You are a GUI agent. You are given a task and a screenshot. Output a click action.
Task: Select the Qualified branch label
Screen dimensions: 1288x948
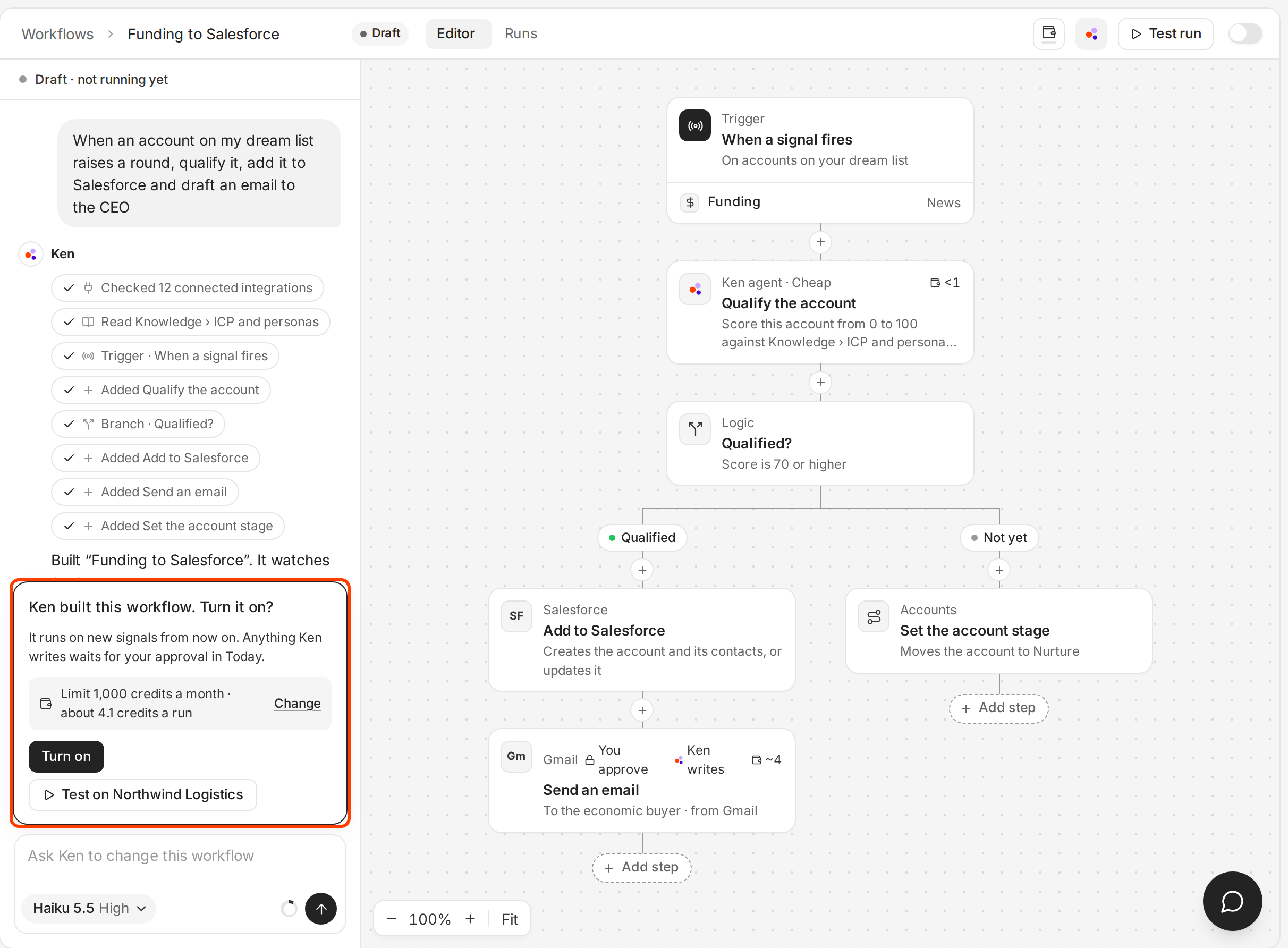pos(642,538)
